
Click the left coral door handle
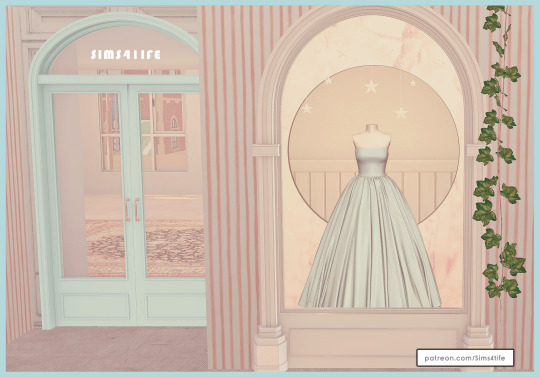[x=127, y=210]
